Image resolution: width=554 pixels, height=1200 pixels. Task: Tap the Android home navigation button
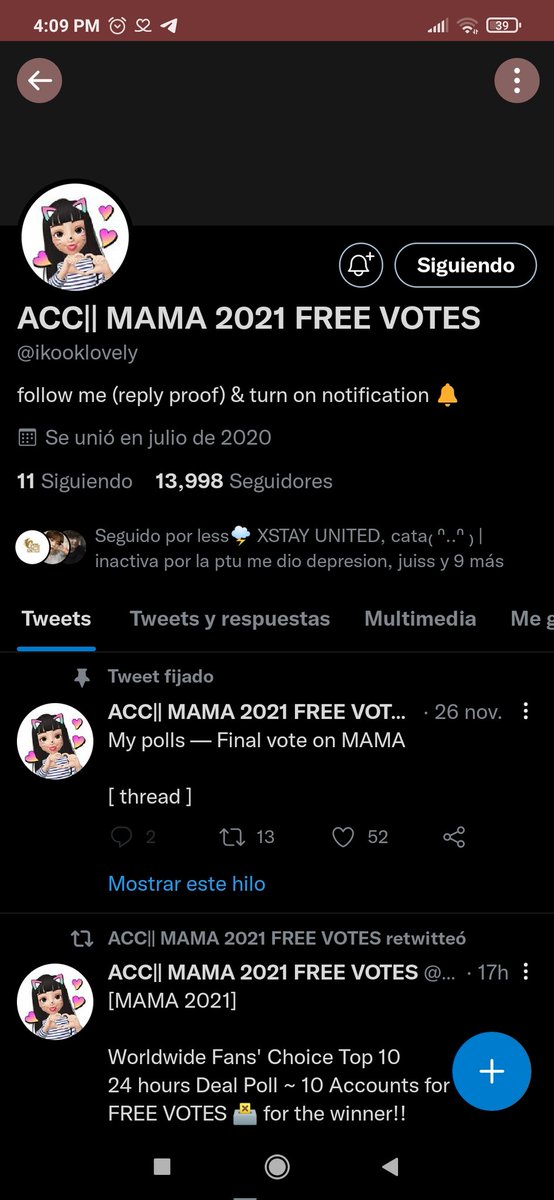point(277,1166)
